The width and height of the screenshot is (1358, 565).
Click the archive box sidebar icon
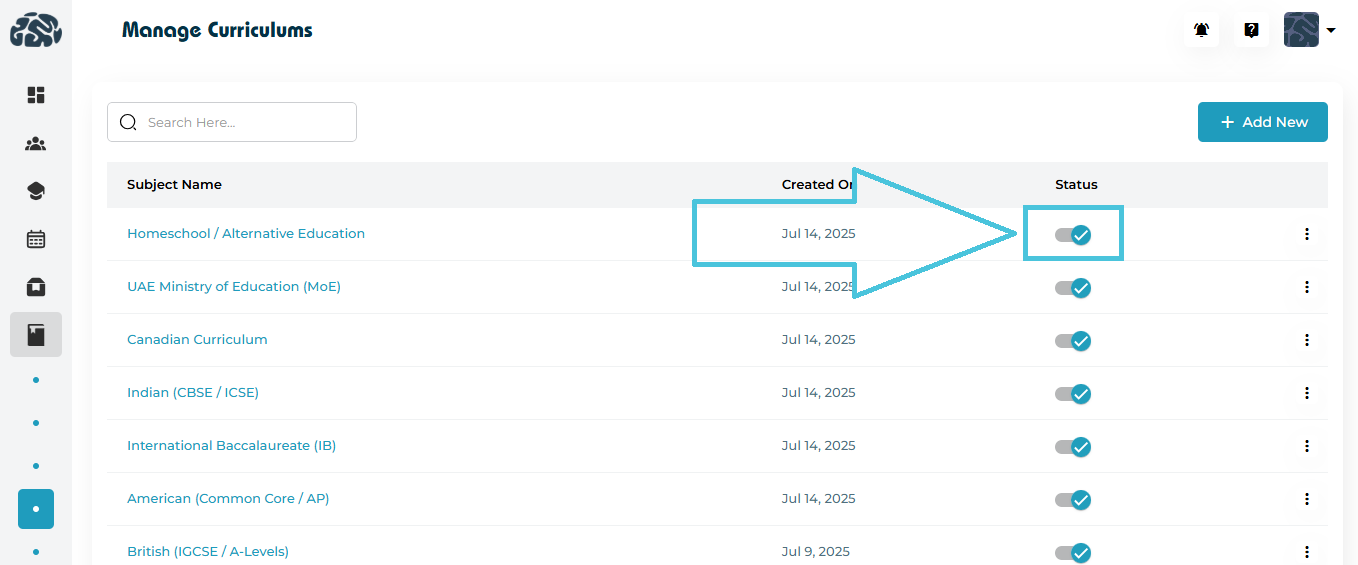[36, 287]
